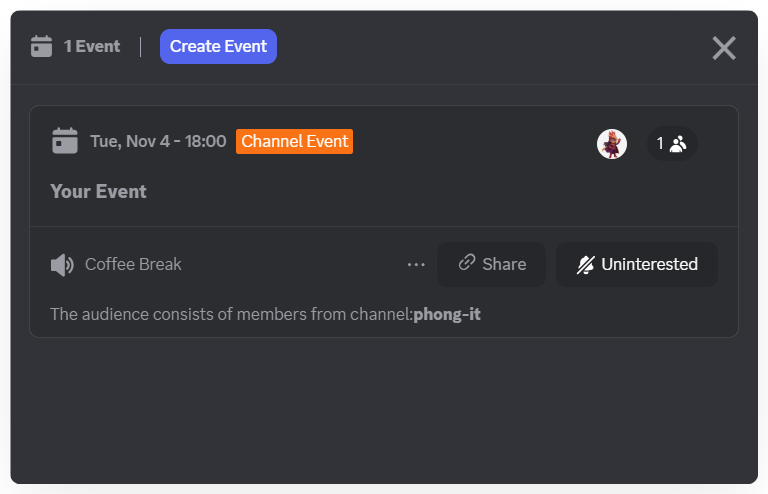768x494 pixels.
Task: Click the Tue, Nov 4 - 18:00 date
Action: point(158,141)
